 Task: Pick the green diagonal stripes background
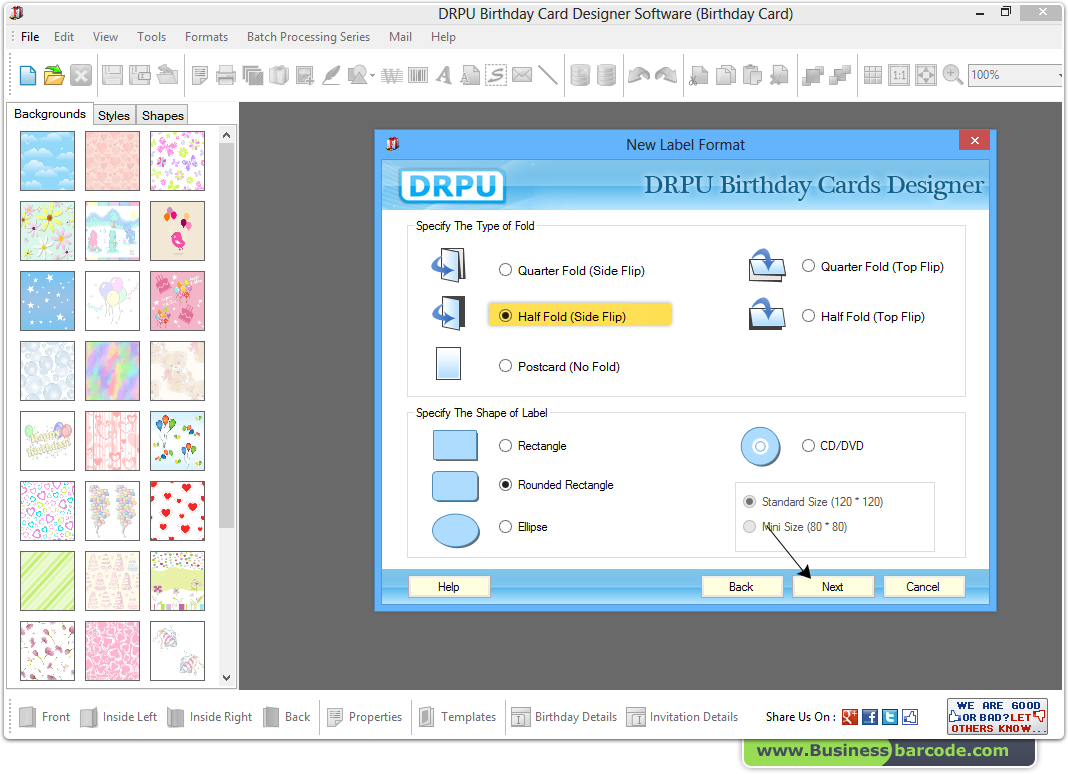(x=48, y=580)
